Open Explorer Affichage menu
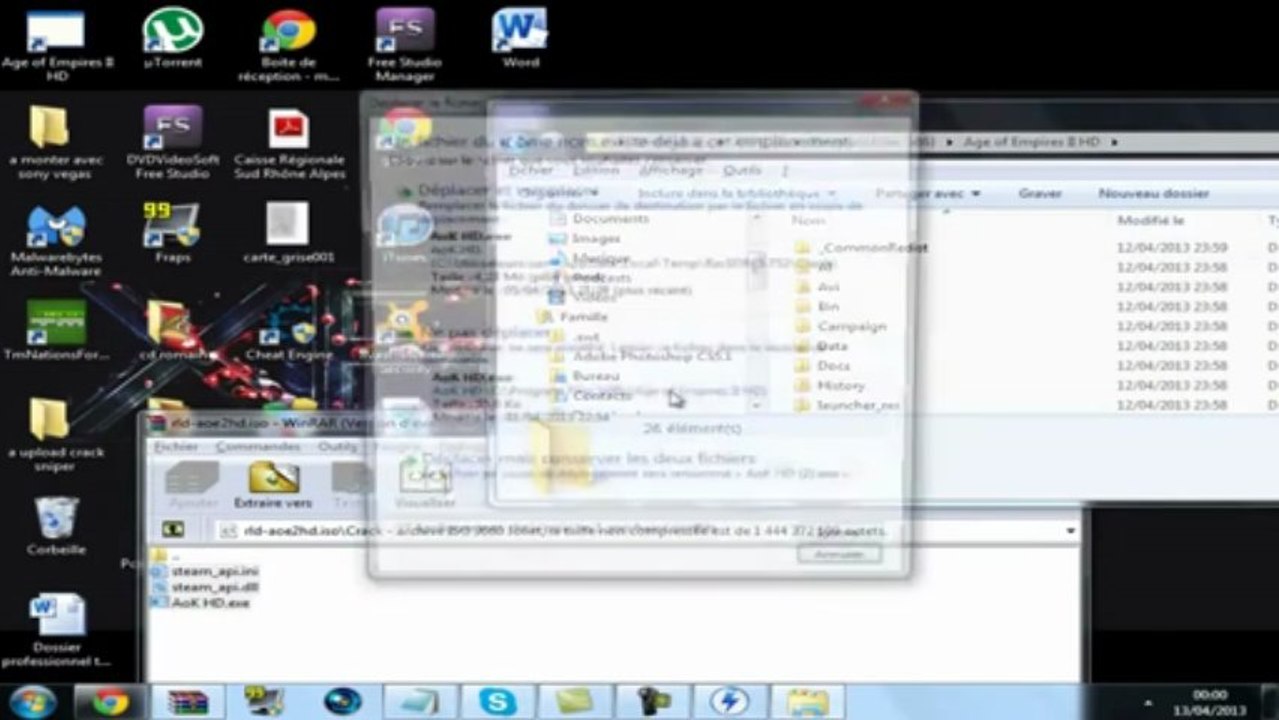Image resolution: width=1279 pixels, height=720 pixels. click(x=672, y=171)
